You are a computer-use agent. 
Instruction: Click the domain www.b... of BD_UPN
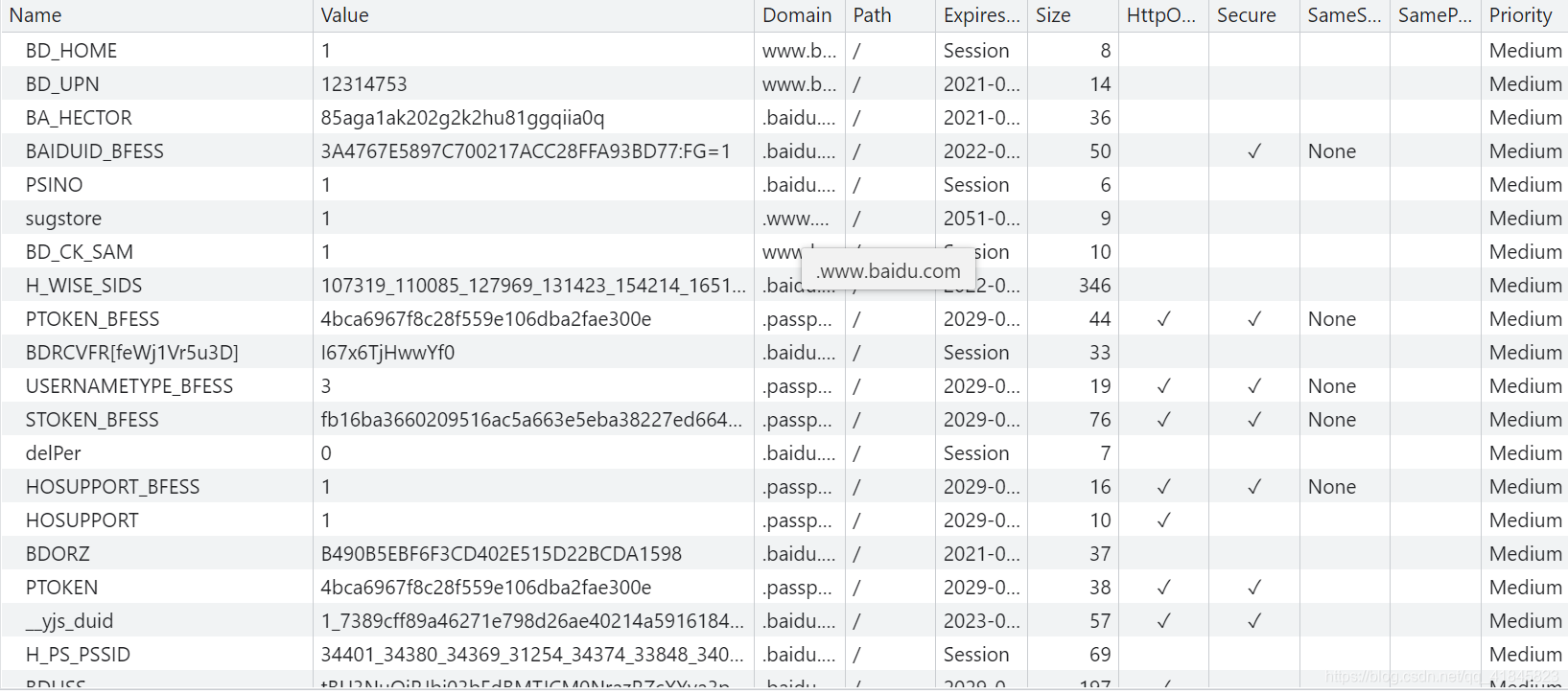[799, 84]
